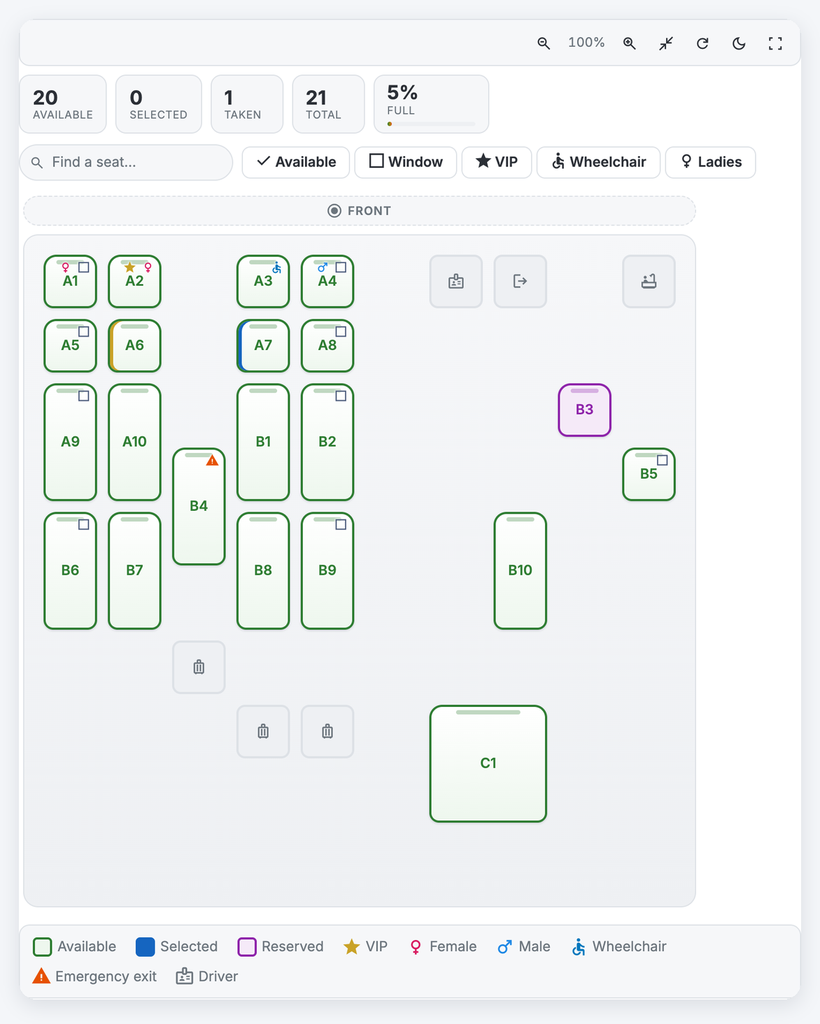This screenshot has height=1024, width=820.
Task: Click the zoom out magnifier icon
Action: (543, 43)
